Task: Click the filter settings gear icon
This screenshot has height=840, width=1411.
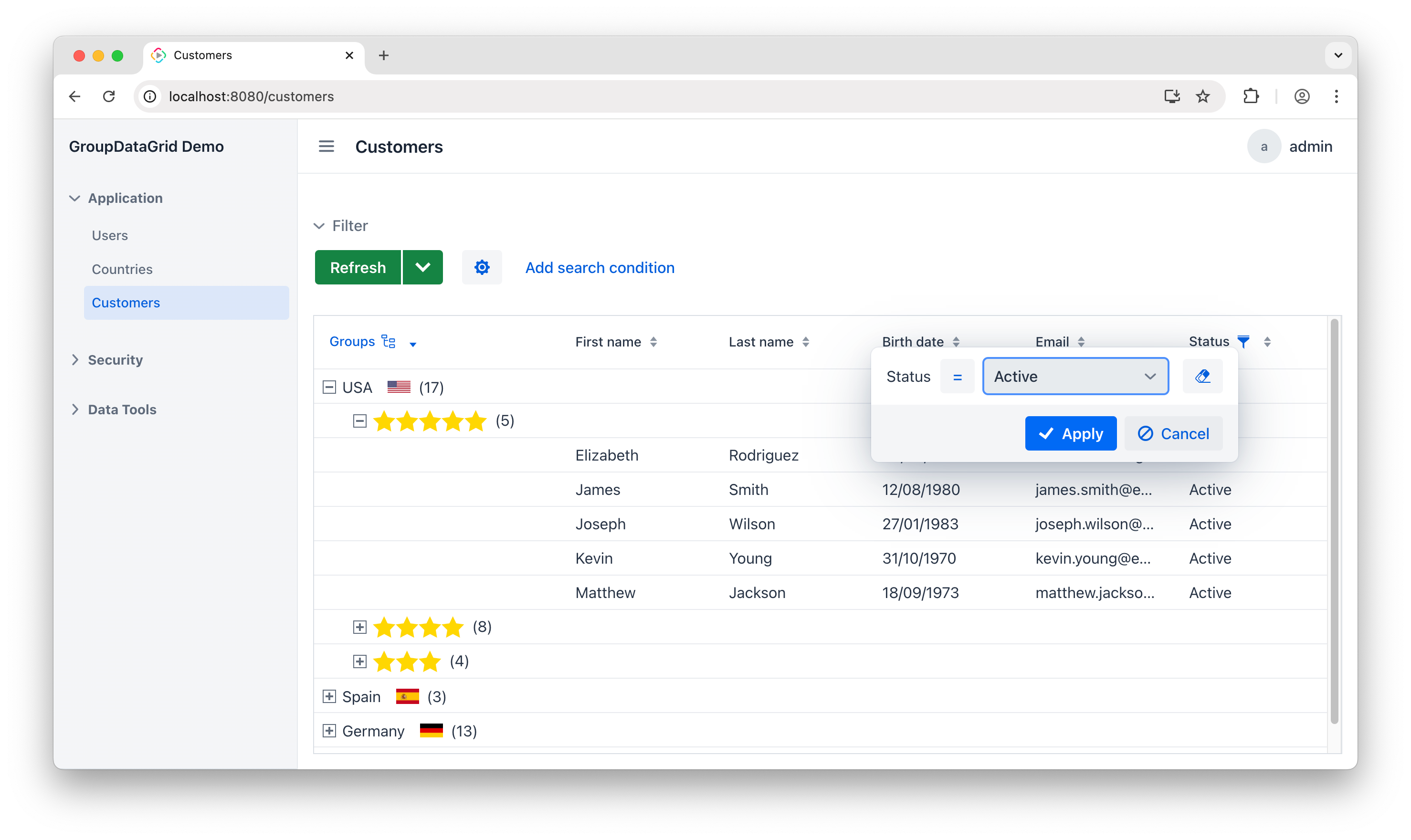Action: [x=482, y=267]
